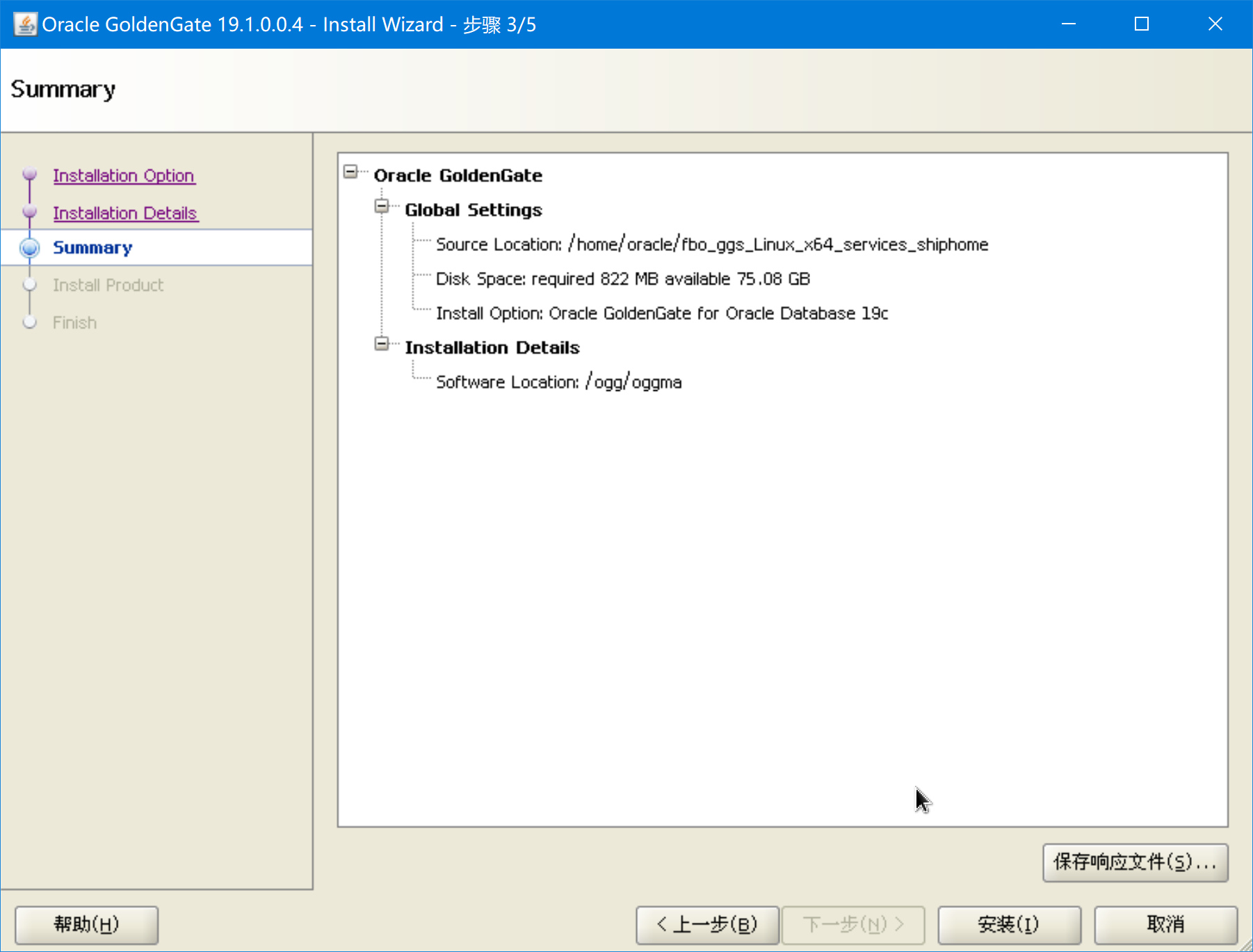Select the Software Location /ogg/oggma row
The image size is (1253, 952).
click(559, 382)
